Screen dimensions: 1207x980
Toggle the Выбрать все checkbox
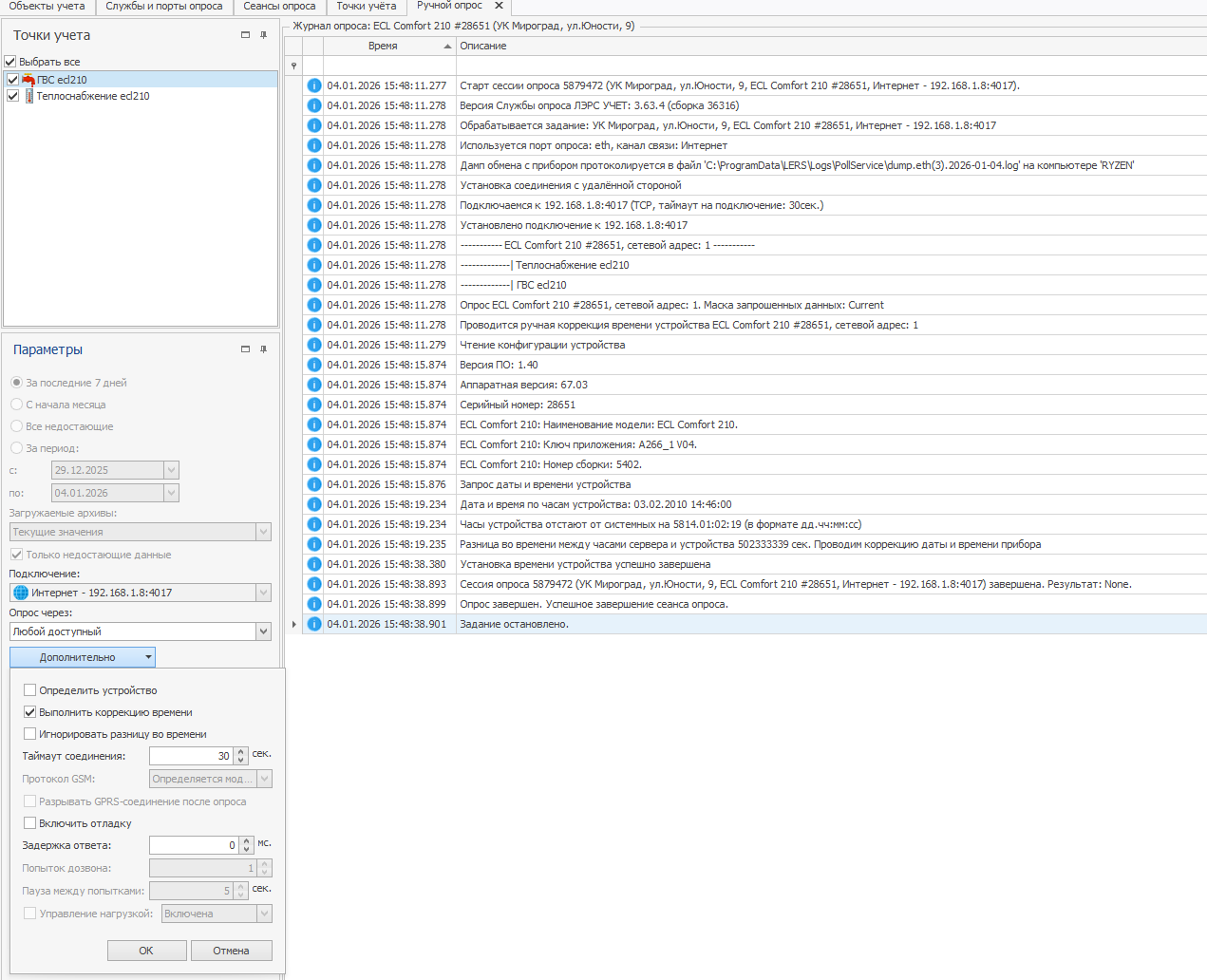[x=10, y=62]
